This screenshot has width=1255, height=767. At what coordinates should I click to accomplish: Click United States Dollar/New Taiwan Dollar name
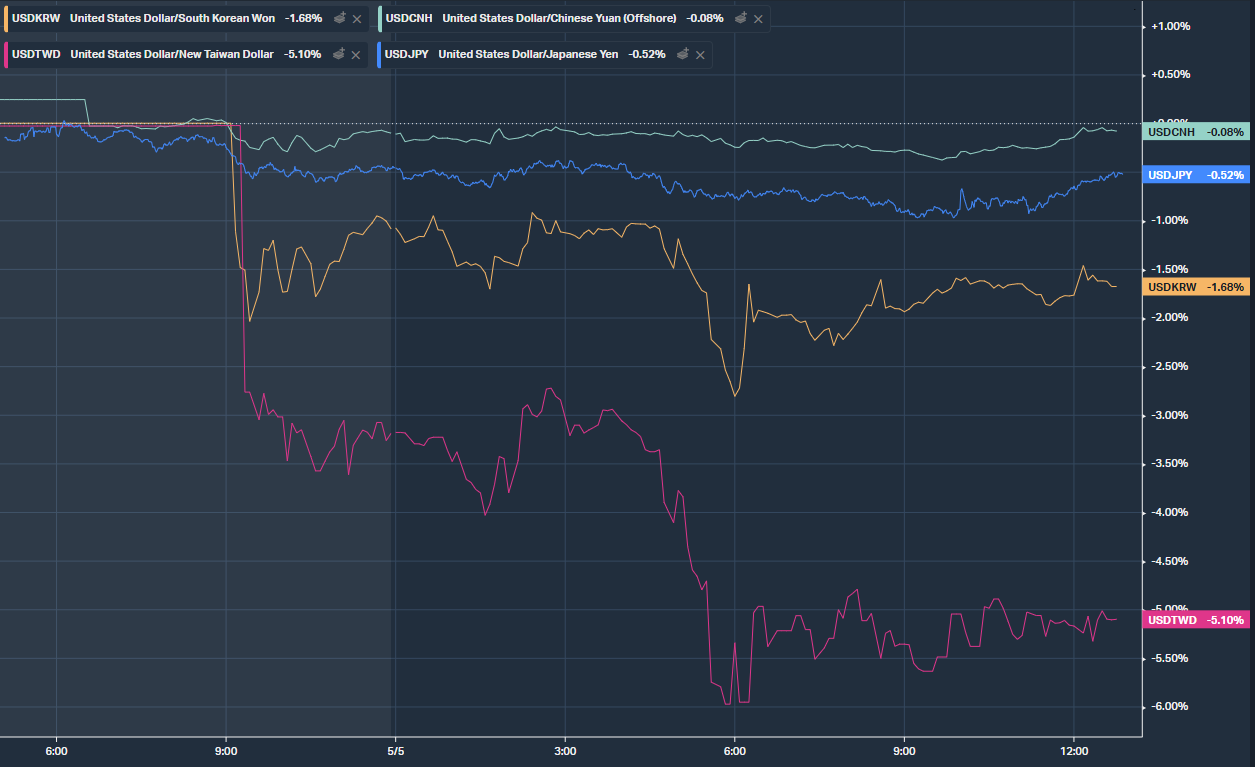pyautogui.click(x=172, y=54)
